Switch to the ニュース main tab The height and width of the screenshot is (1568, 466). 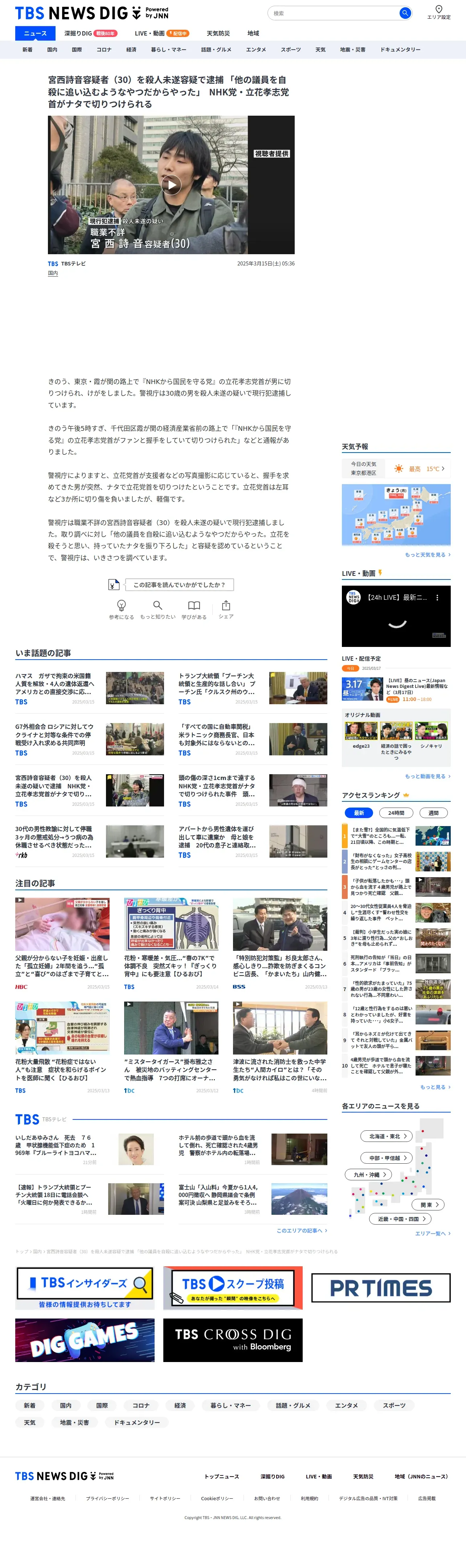[x=35, y=33]
